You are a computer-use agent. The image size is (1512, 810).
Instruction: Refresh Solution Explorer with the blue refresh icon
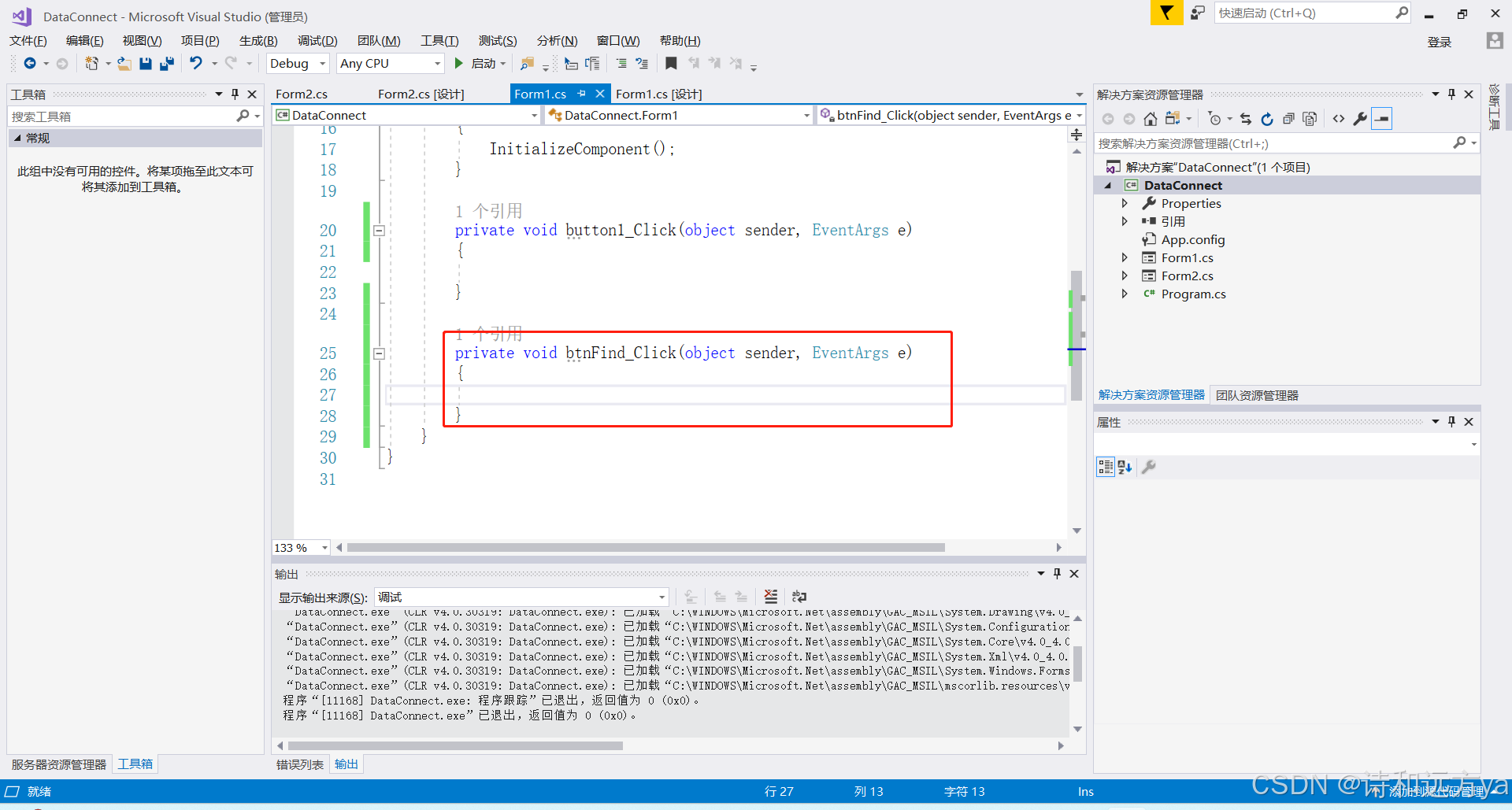click(1267, 119)
